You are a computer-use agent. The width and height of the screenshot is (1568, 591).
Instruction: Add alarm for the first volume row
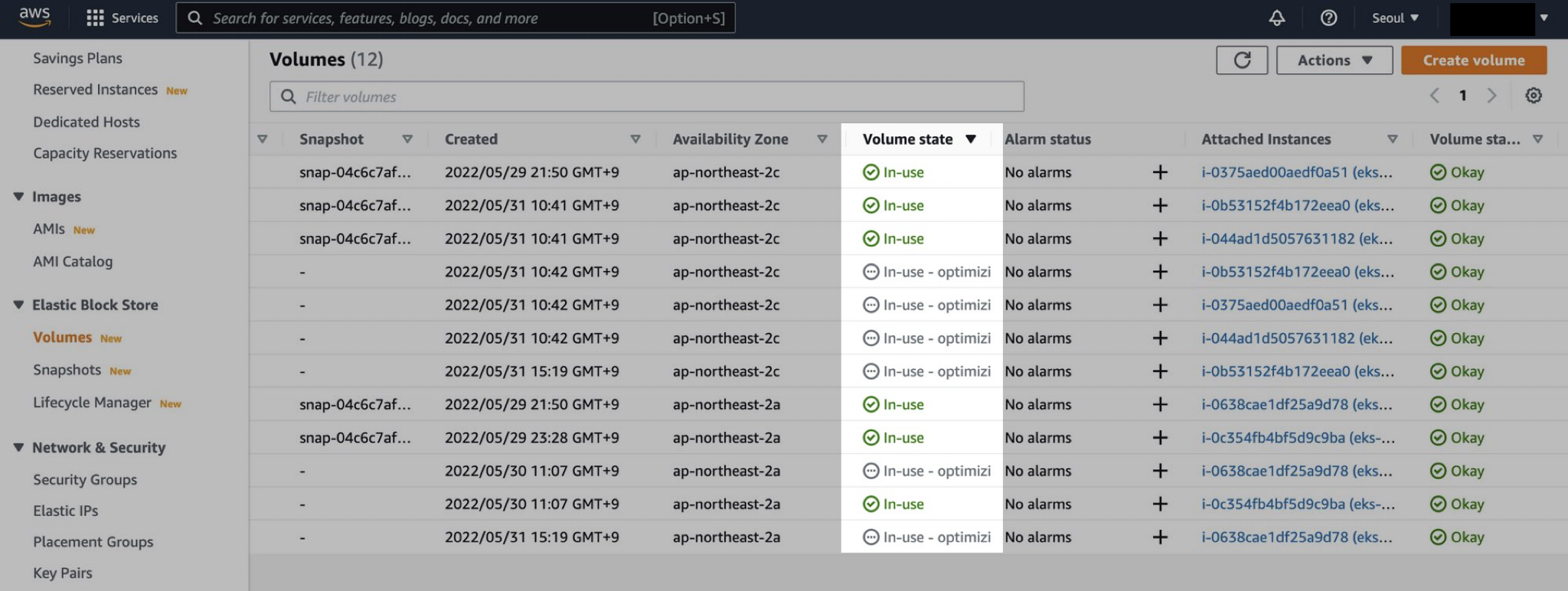[x=1160, y=172]
